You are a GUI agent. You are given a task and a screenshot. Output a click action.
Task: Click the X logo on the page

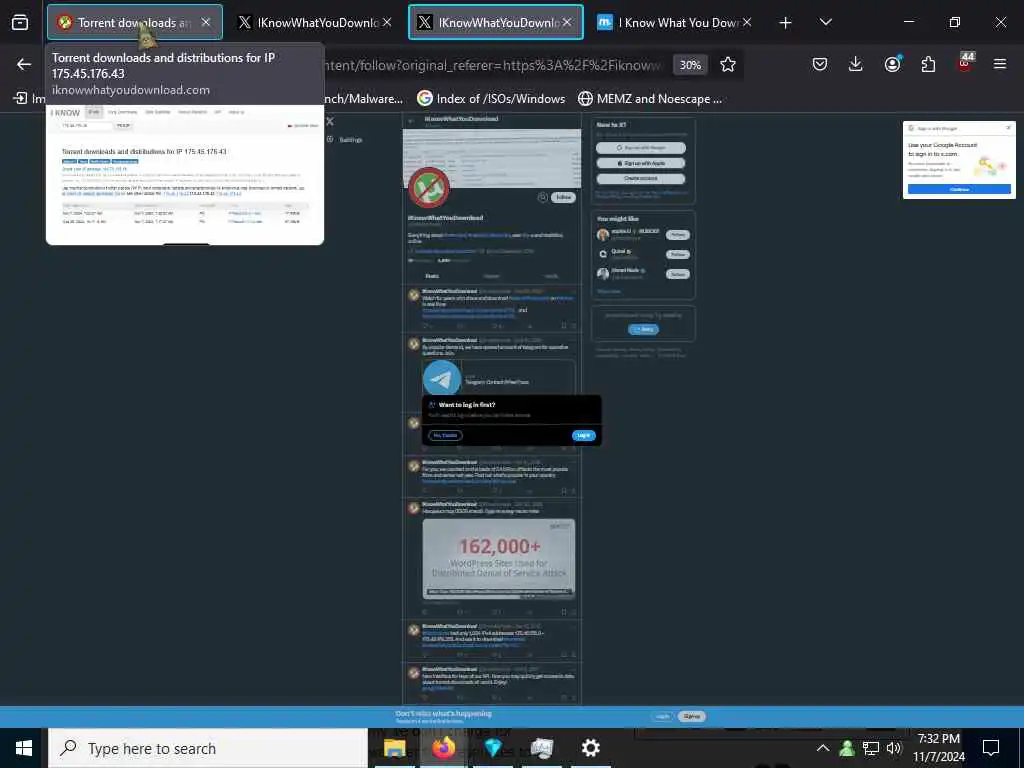point(330,121)
